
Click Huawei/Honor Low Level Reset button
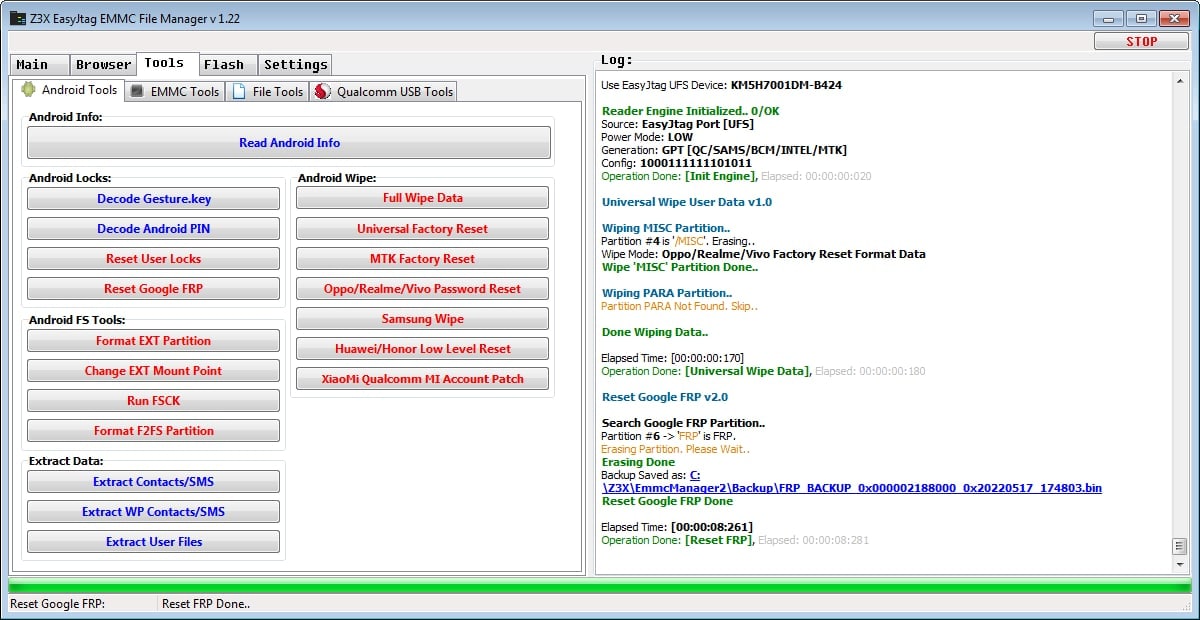(422, 349)
